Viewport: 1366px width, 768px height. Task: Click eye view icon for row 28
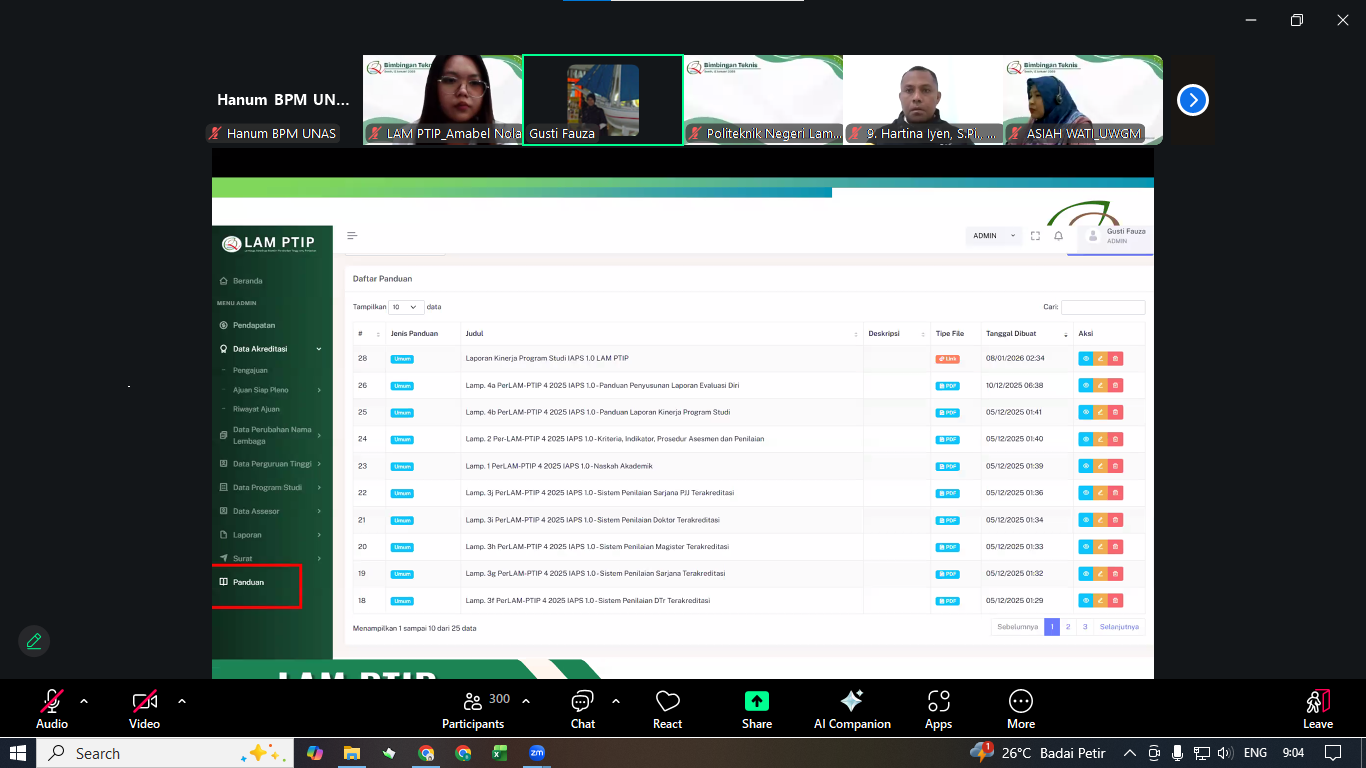click(1086, 358)
